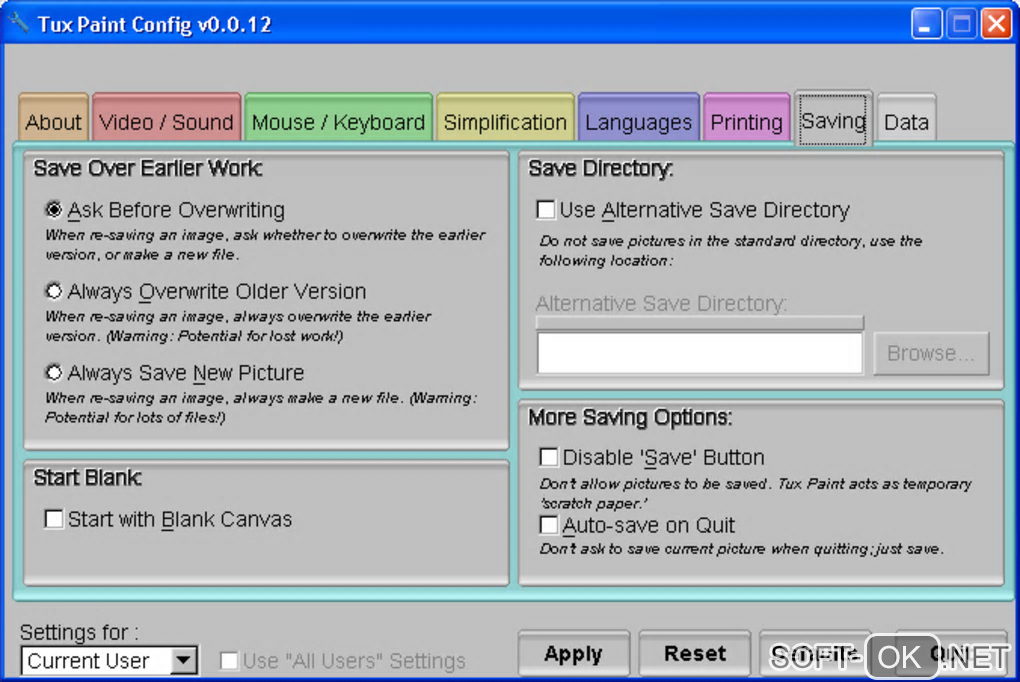Open the Mouse / Keyboard tab
The width and height of the screenshot is (1020, 682).
tap(338, 118)
